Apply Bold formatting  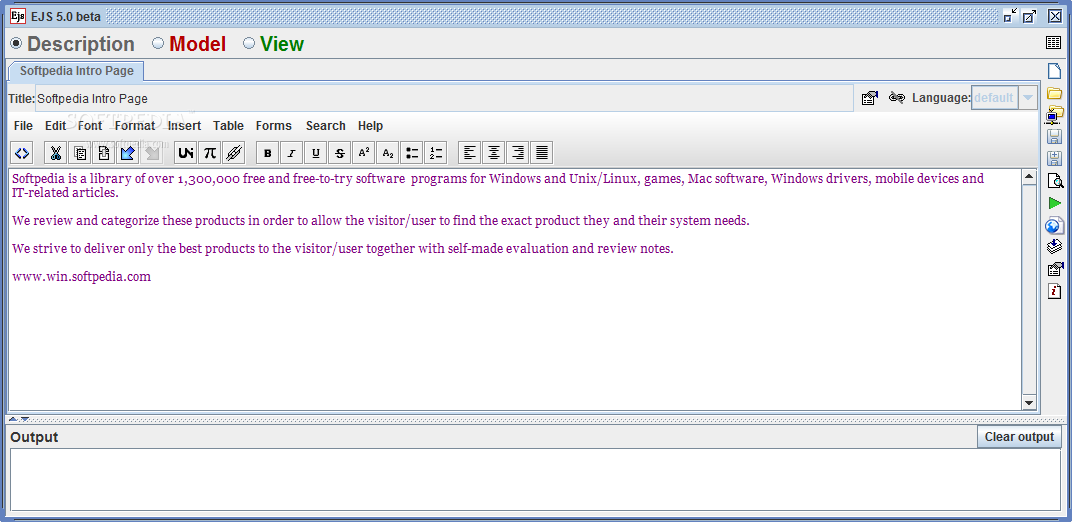click(x=267, y=153)
